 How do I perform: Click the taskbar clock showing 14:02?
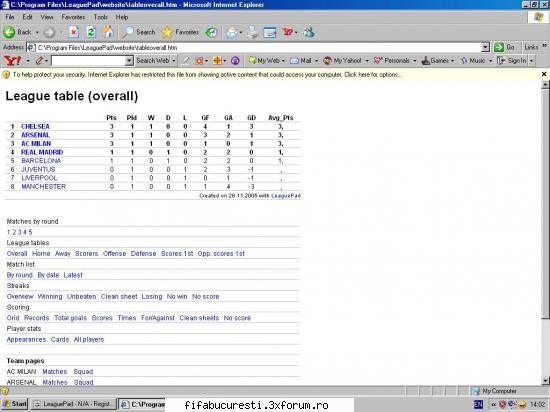pos(537,404)
